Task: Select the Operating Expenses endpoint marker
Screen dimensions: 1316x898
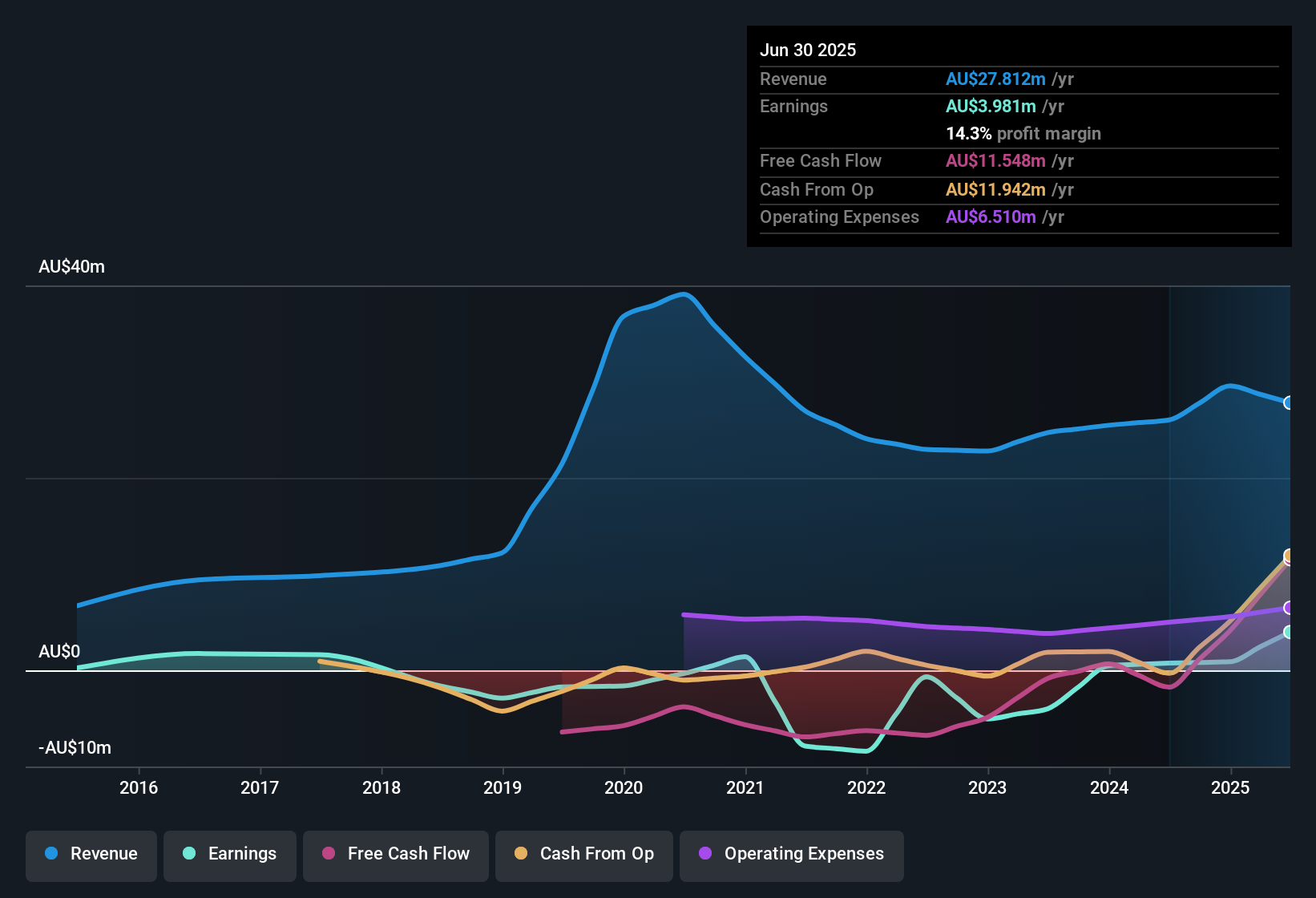Action: pos(1289,608)
